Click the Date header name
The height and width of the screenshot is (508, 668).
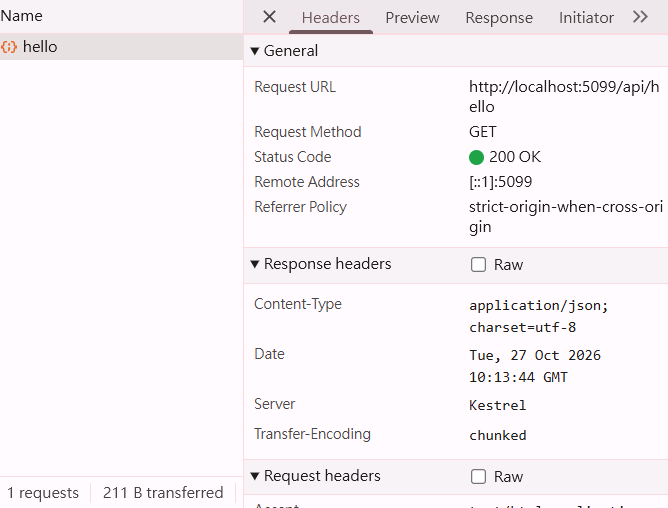(x=269, y=354)
